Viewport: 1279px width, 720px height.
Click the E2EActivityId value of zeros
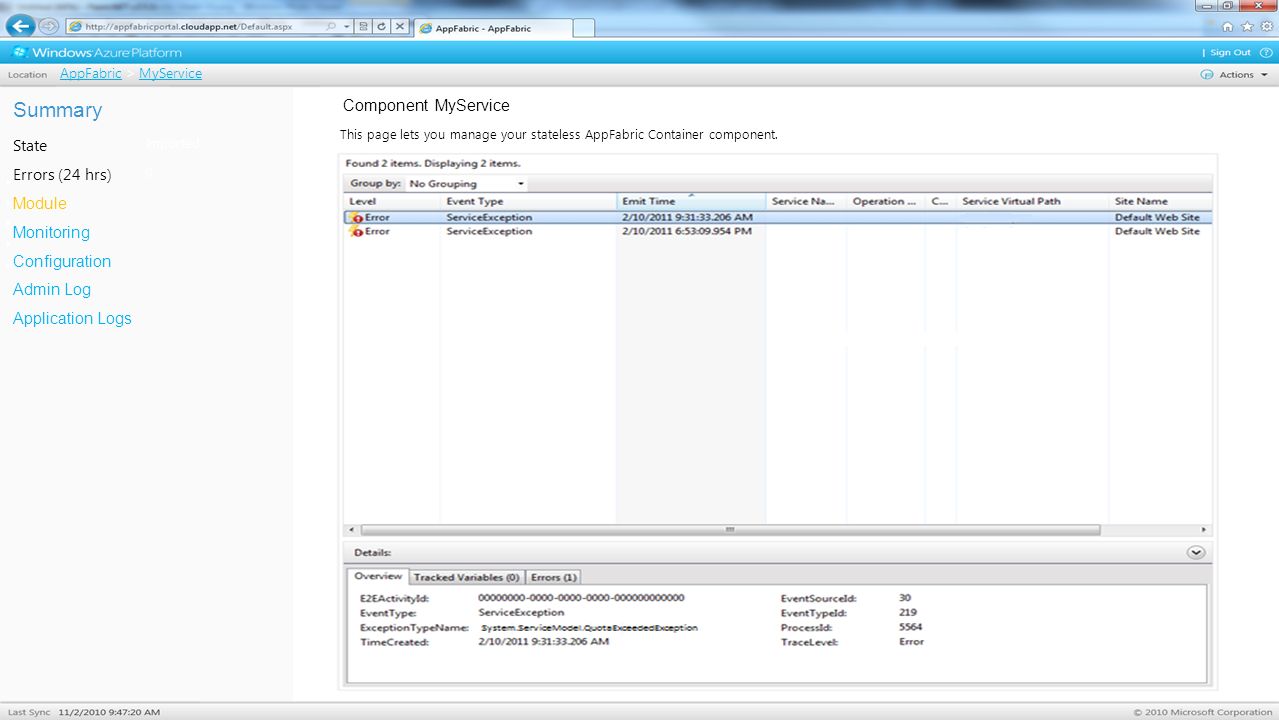pyautogui.click(x=581, y=598)
